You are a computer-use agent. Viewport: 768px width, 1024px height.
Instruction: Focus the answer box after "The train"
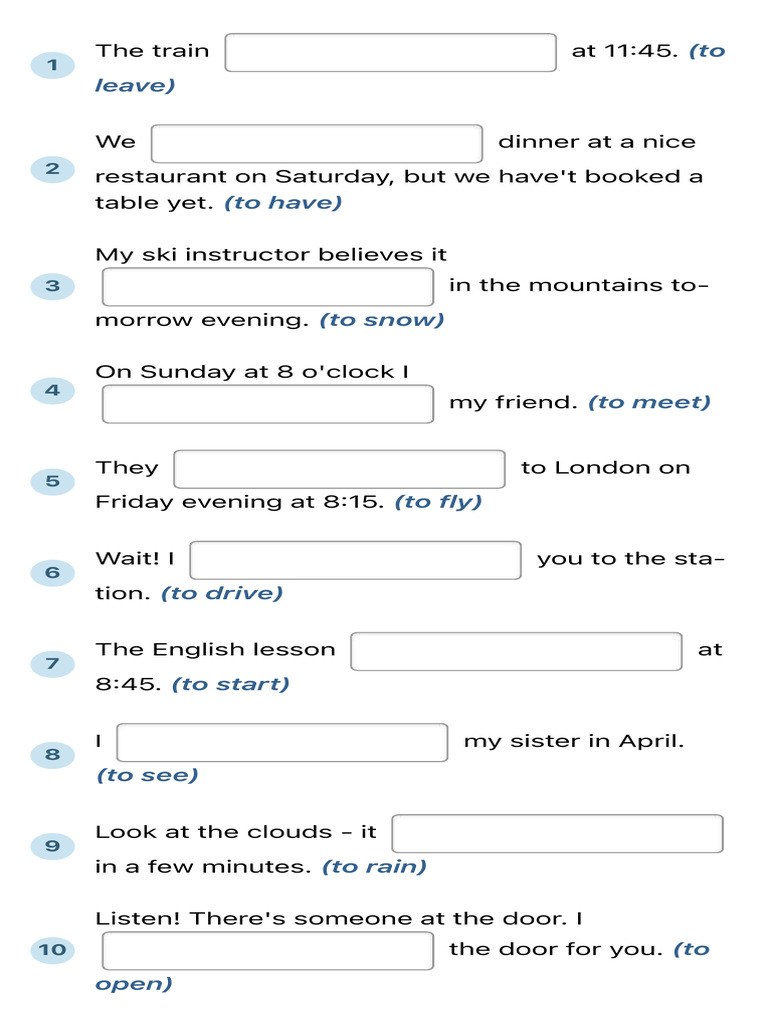(390, 53)
